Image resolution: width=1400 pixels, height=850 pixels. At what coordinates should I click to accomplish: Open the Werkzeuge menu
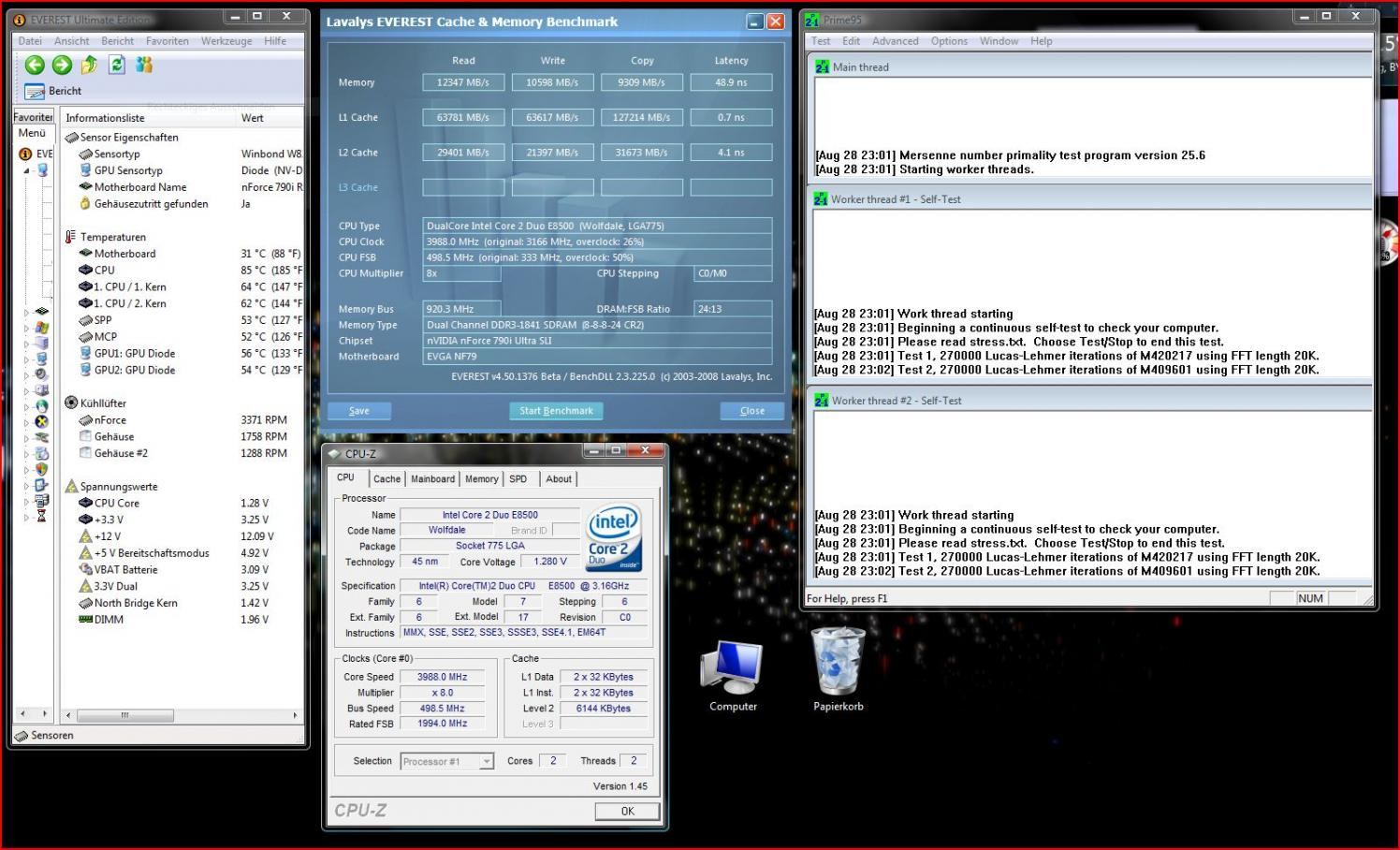coord(226,41)
